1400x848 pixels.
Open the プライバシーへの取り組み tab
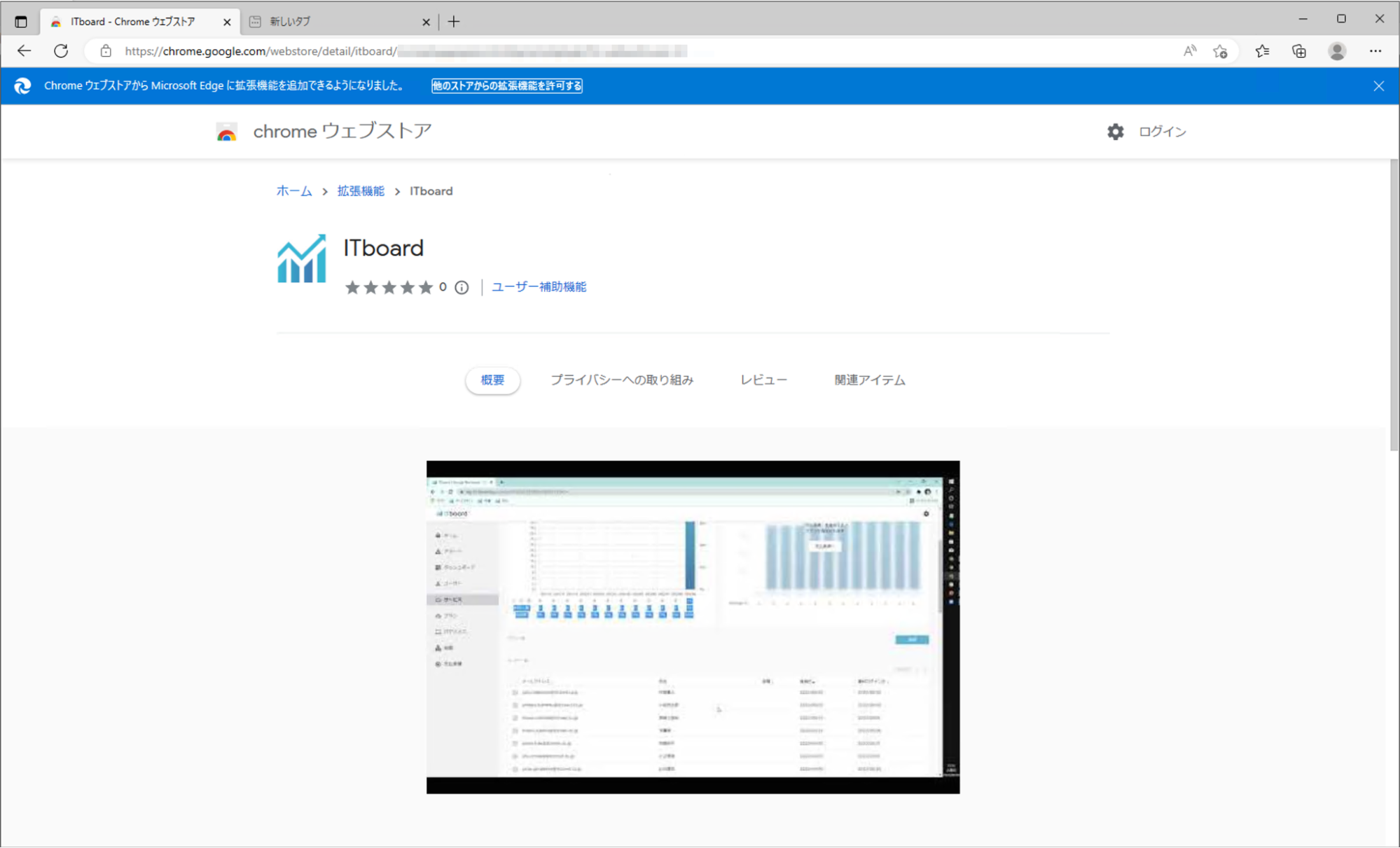pos(621,380)
